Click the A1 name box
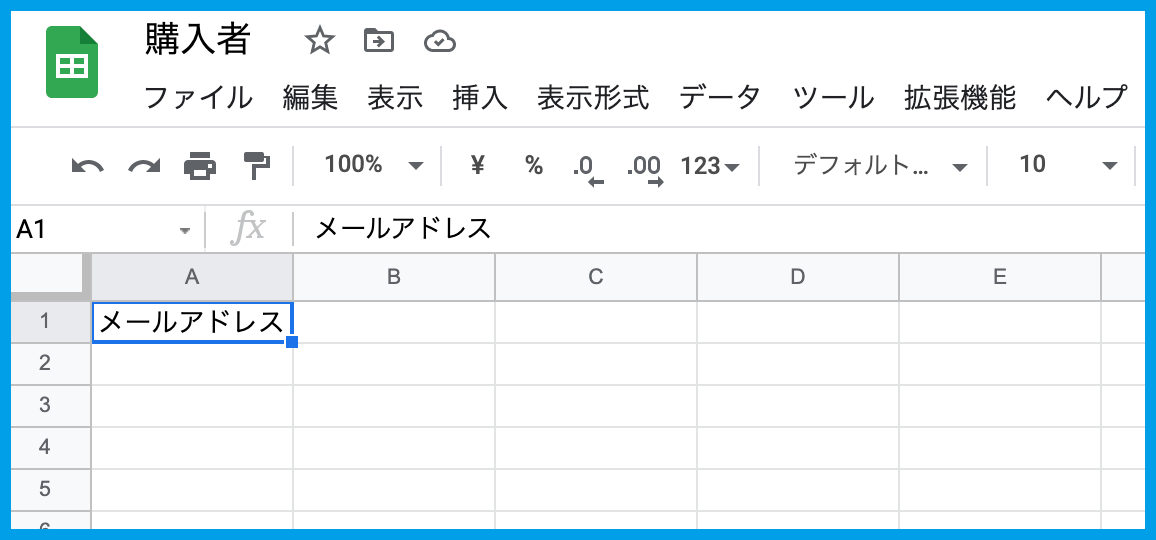Image resolution: width=1156 pixels, height=540 pixels. 100,230
